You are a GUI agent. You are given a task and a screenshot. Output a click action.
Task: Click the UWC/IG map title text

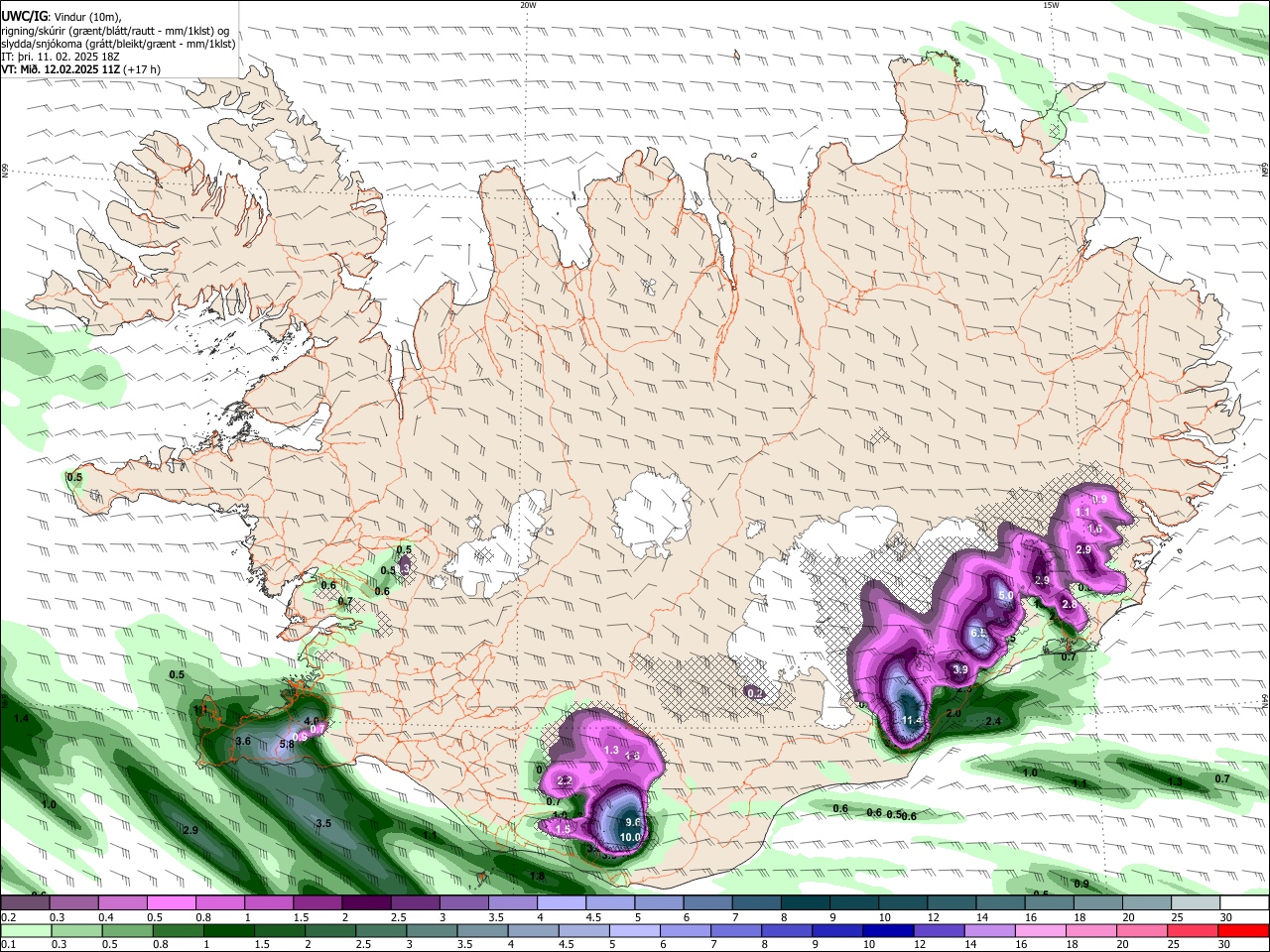tap(24, 17)
